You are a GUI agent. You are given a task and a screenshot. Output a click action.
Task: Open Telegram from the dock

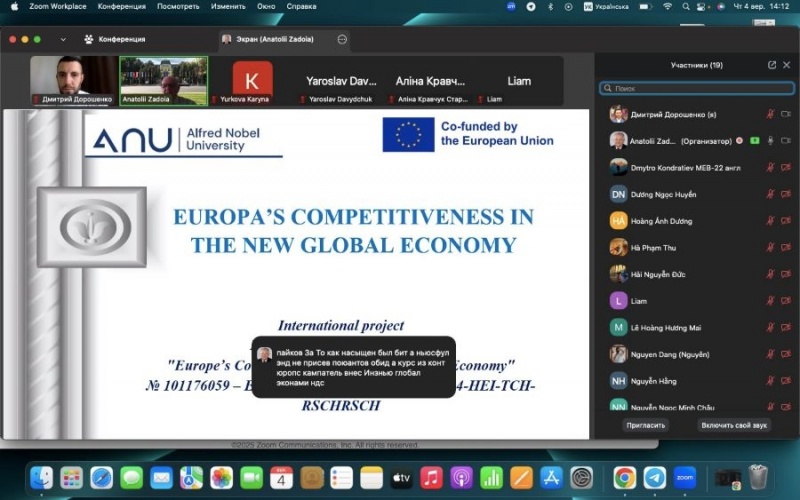coord(655,477)
